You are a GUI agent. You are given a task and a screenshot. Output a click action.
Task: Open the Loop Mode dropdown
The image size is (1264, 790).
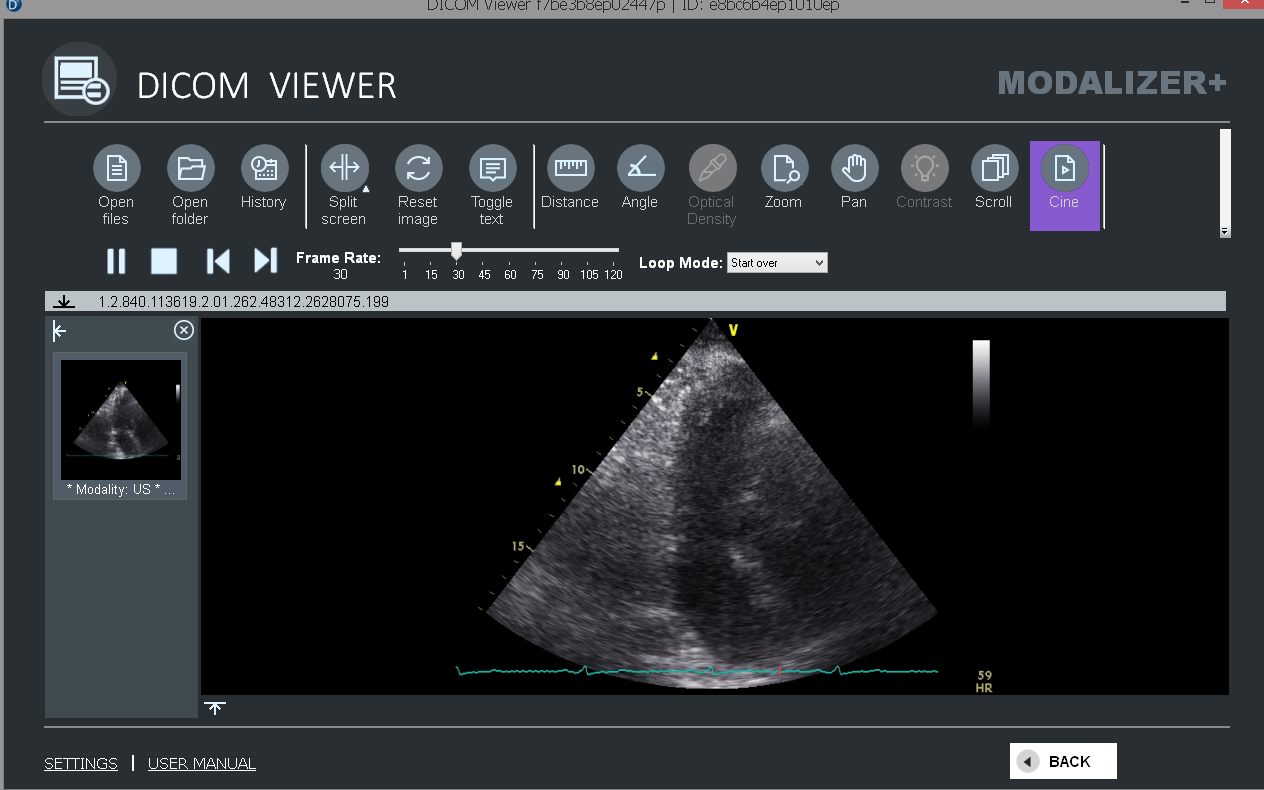click(x=777, y=263)
